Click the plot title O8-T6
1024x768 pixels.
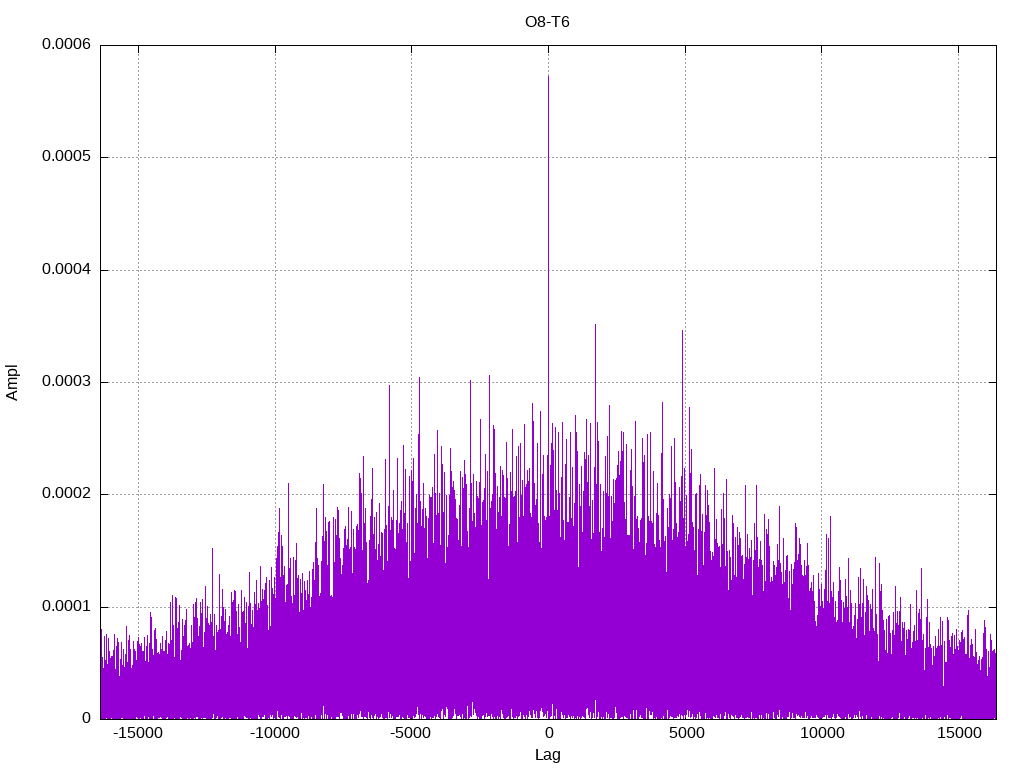(x=547, y=22)
